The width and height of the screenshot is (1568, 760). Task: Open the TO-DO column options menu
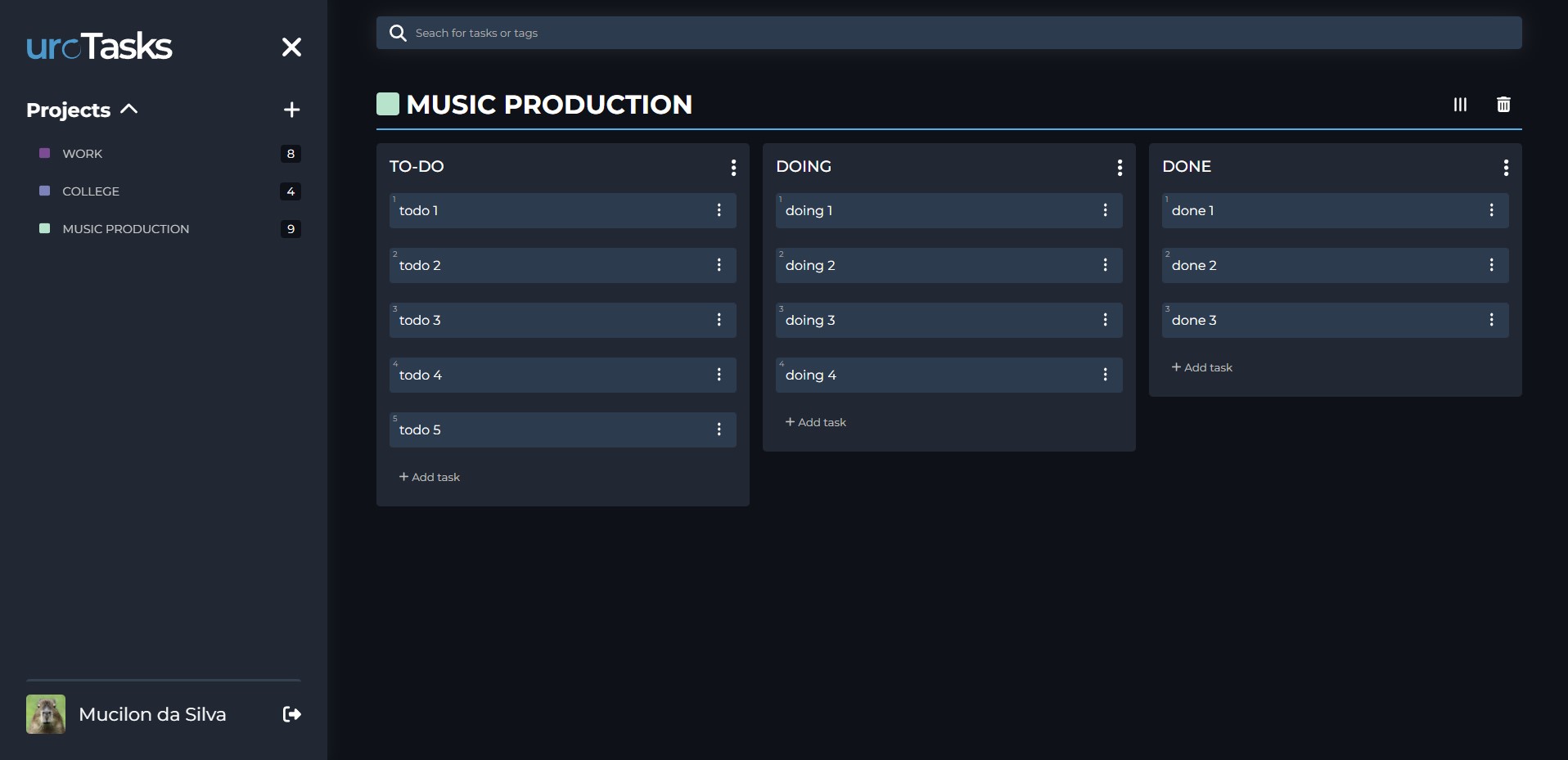point(733,167)
